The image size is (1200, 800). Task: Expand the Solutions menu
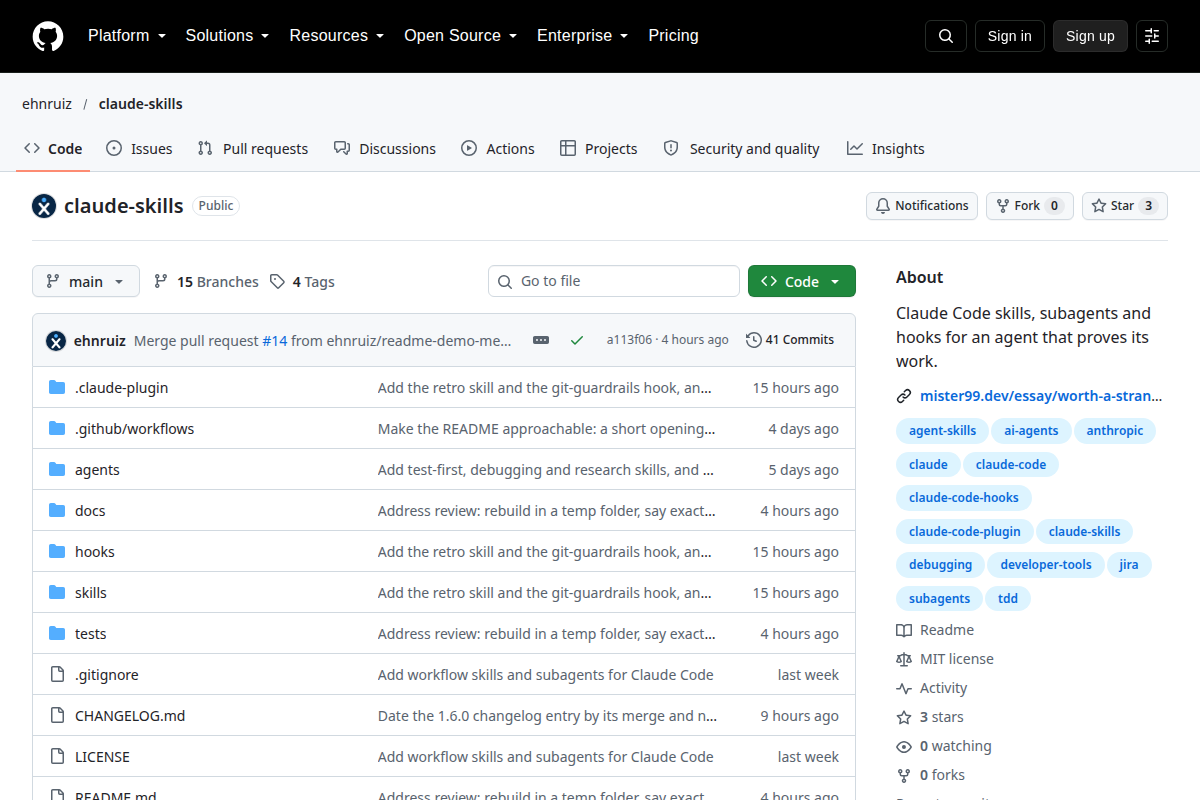[227, 36]
